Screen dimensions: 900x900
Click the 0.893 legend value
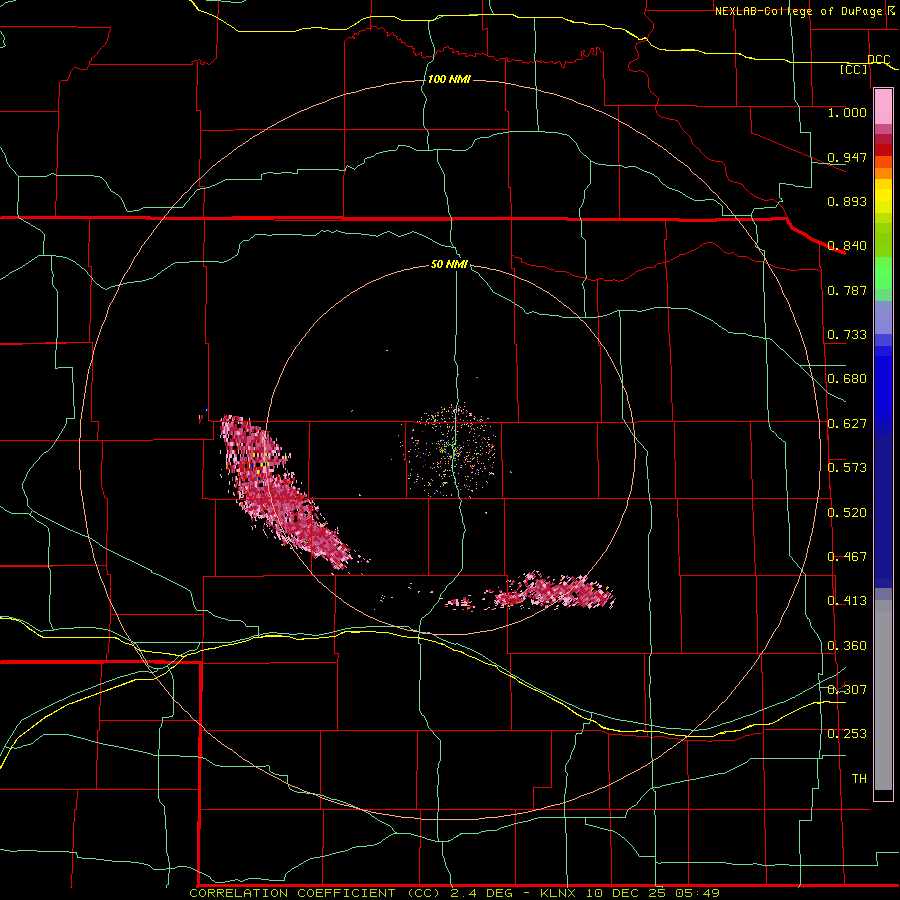pyautogui.click(x=847, y=201)
